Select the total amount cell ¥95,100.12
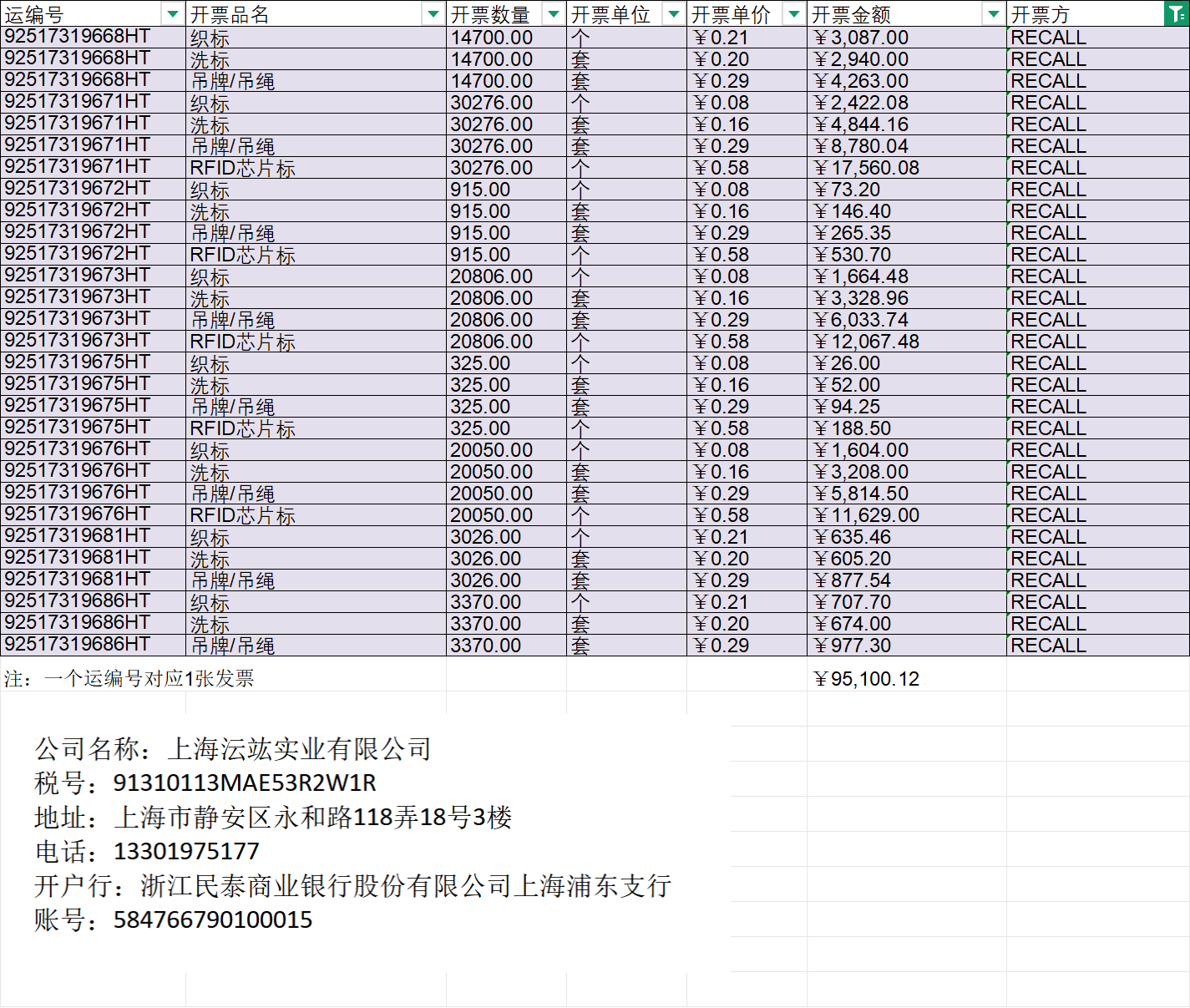Image resolution: width=1190 pixels, height=1008 pixels. point(867,679)
